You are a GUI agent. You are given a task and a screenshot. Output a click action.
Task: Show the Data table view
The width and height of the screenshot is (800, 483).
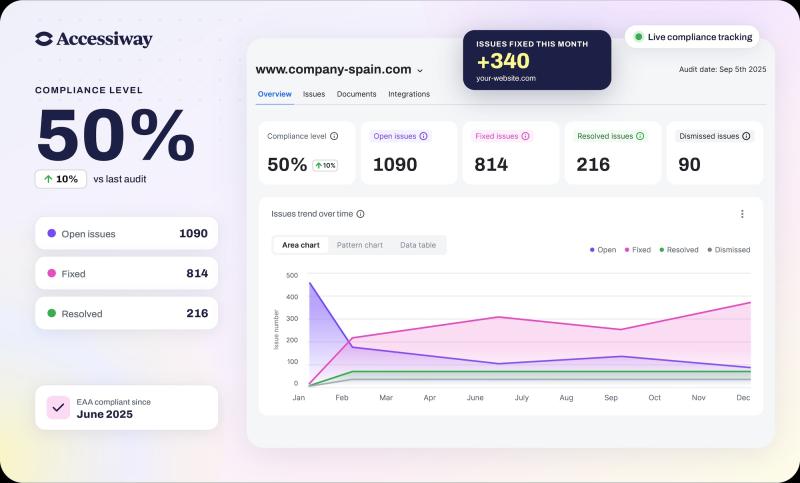418,245
